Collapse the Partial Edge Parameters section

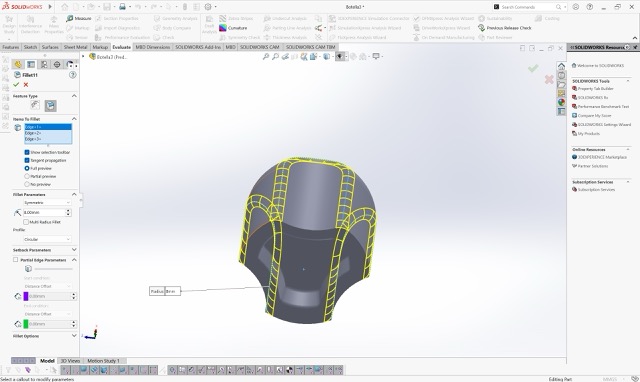coord(74,260)
